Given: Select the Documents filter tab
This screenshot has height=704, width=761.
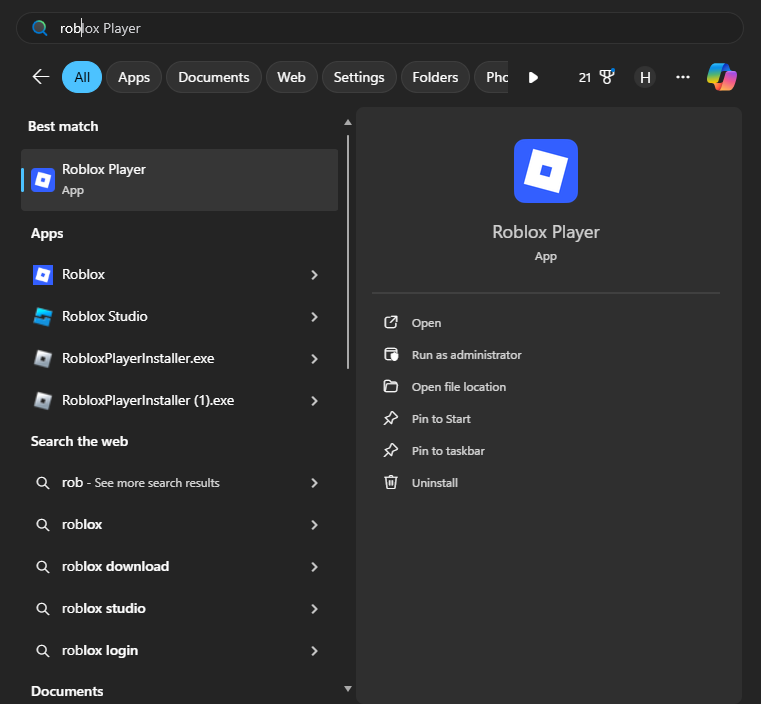Looking at the screenshot, I should [214, 77].
